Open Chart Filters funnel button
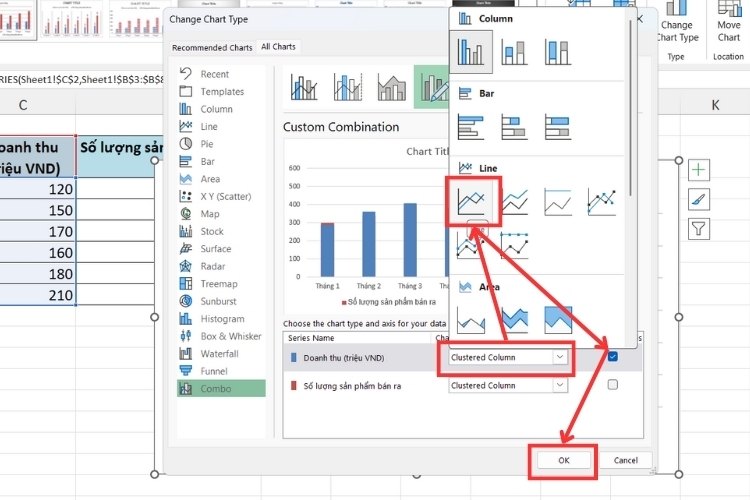The width and height of the screenshot is (750, 500). [698, 229]
